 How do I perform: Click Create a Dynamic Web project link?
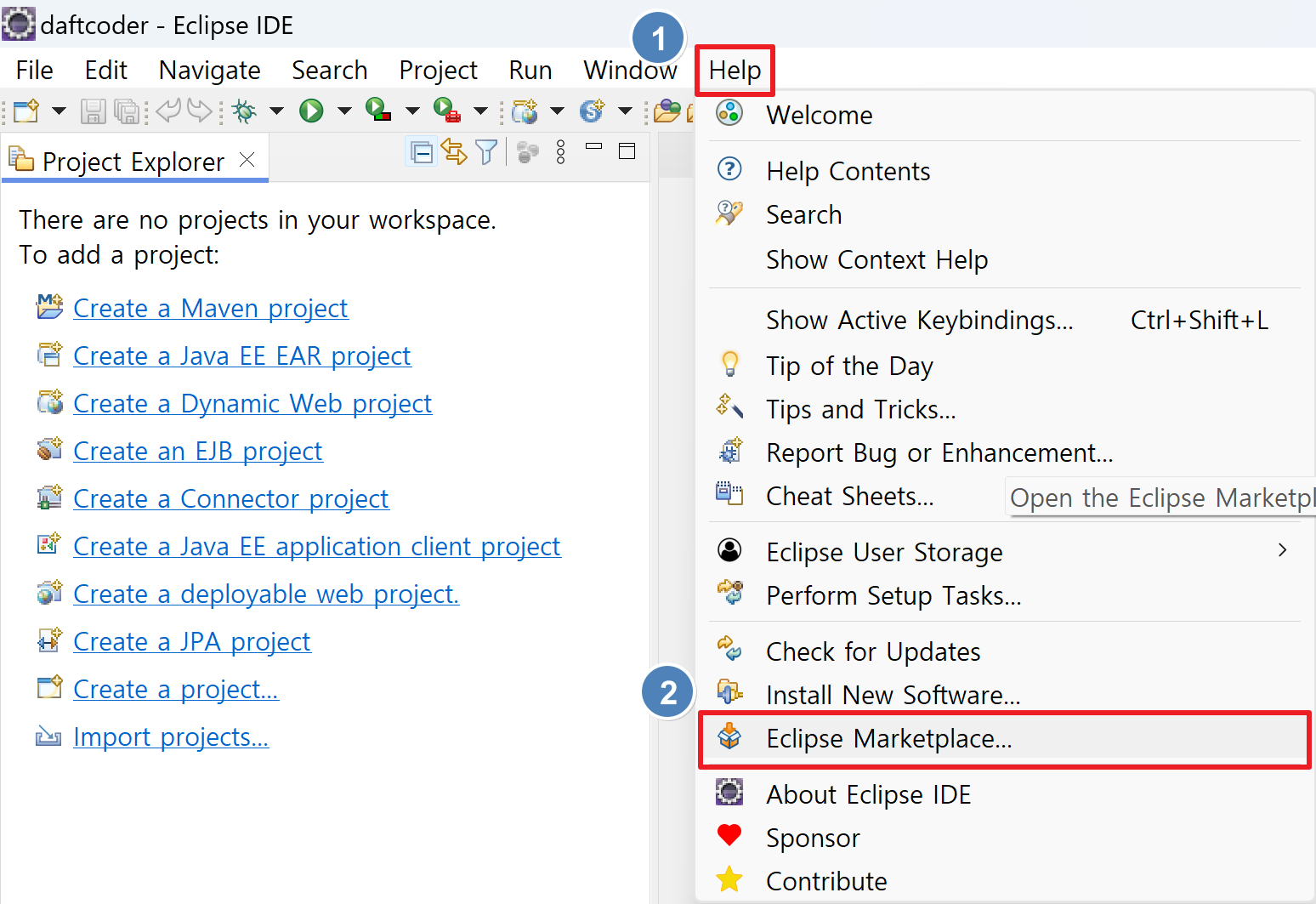click(252, 403)
